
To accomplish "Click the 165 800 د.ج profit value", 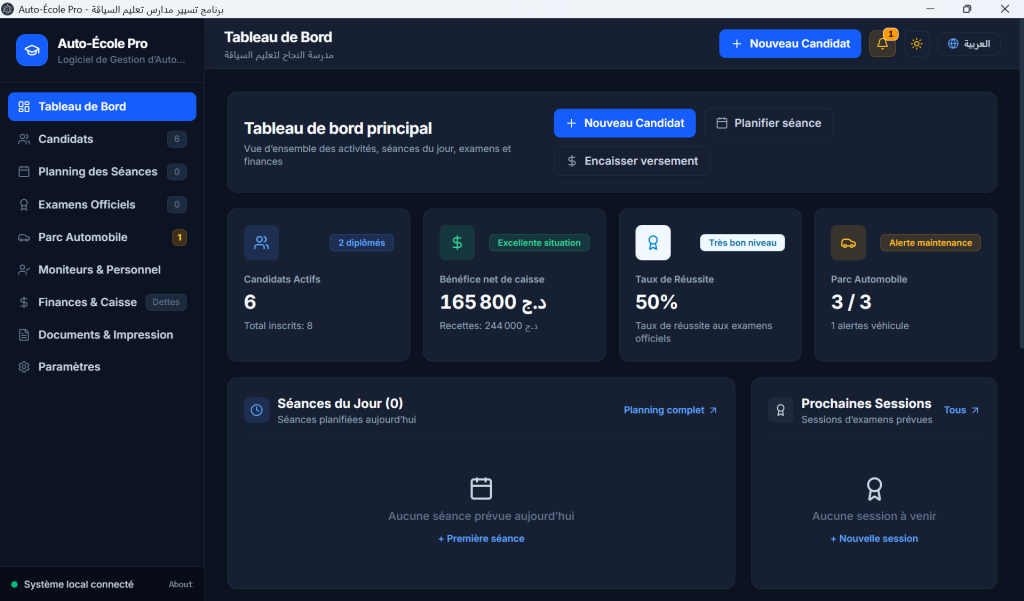I will (x=493, y=302).
